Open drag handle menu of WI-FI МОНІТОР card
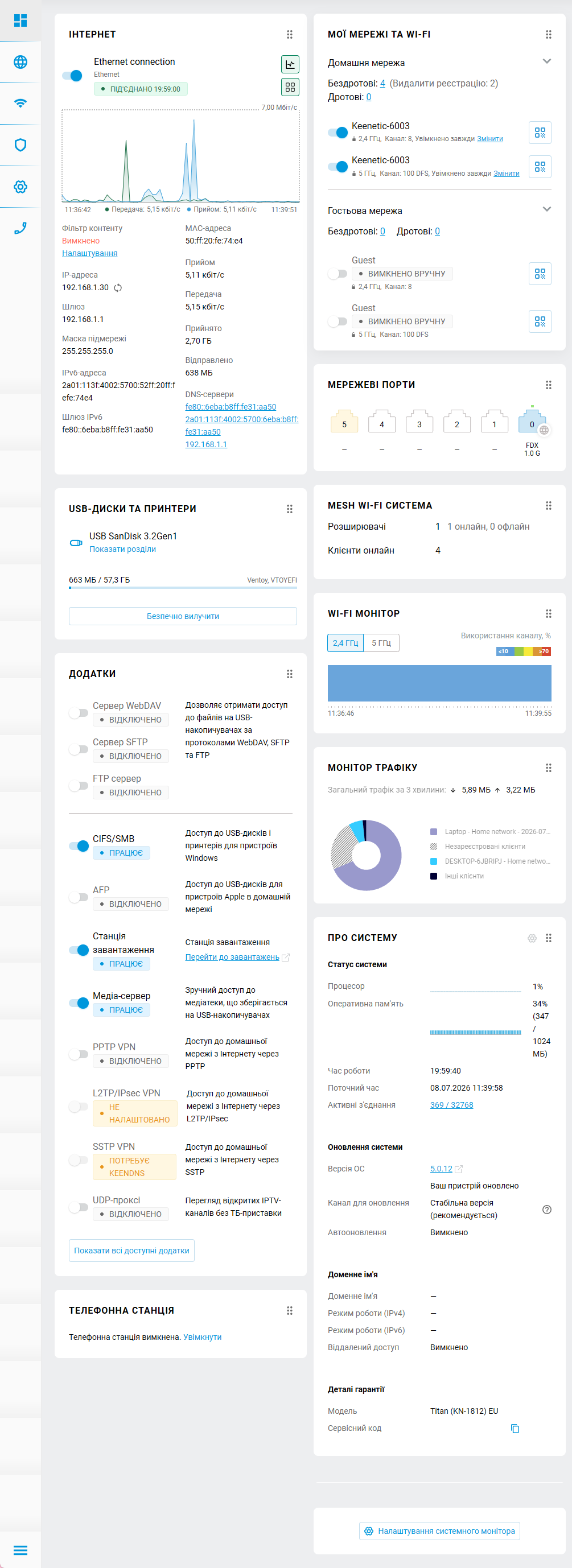Screen dimensions: 572x1568 pos(549,613)
